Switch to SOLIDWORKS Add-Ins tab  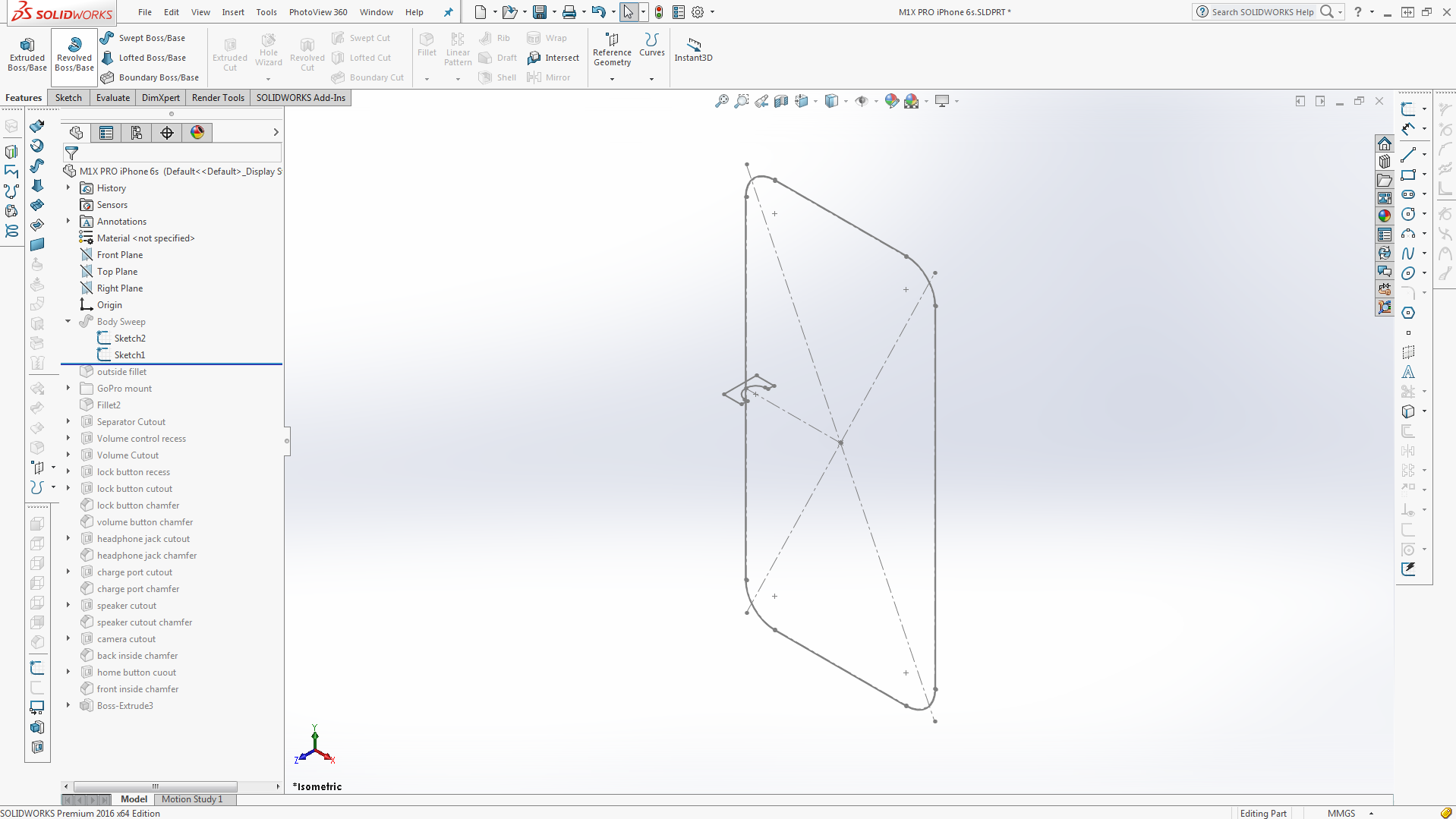[x=301, y=98]
